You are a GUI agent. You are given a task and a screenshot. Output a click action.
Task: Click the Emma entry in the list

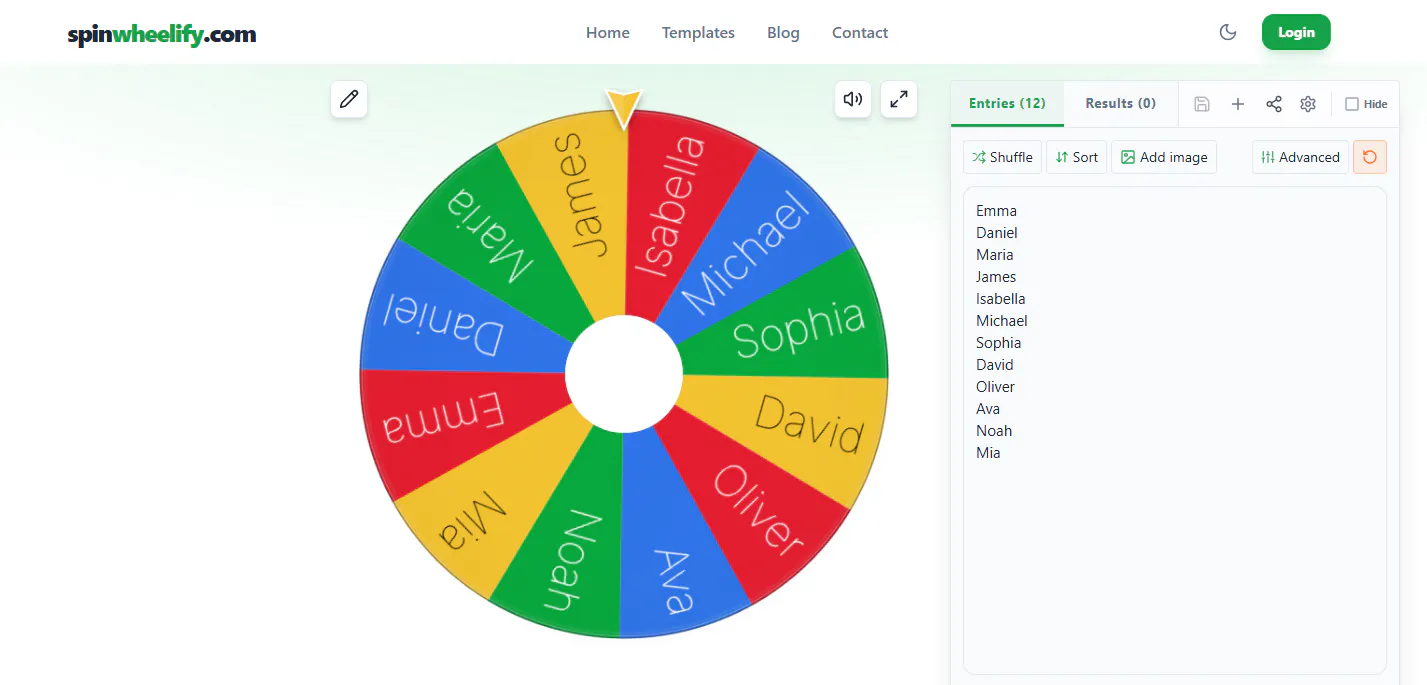point(996,211)
